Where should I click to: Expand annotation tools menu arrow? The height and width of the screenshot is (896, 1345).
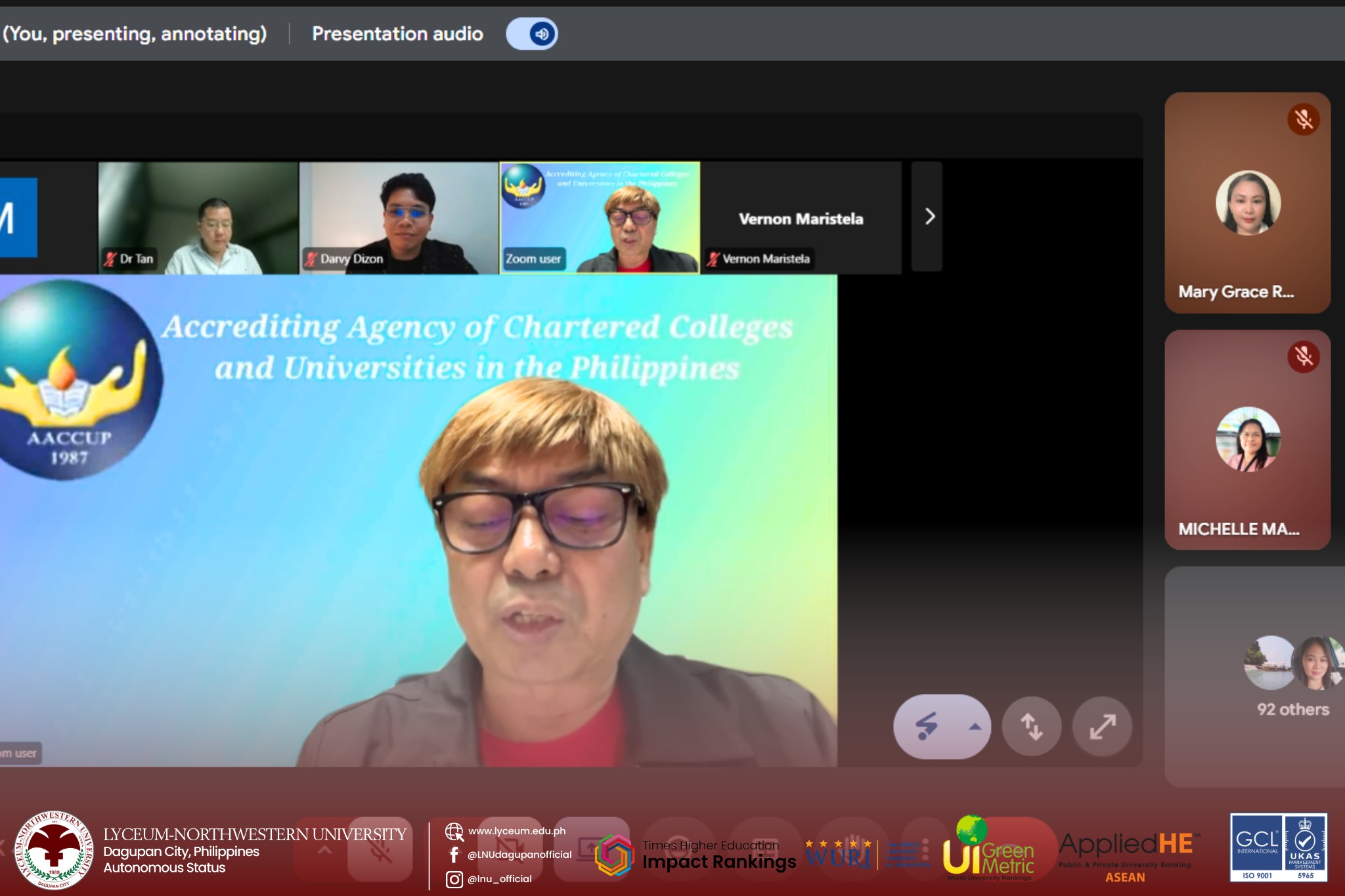coord(975,727)
